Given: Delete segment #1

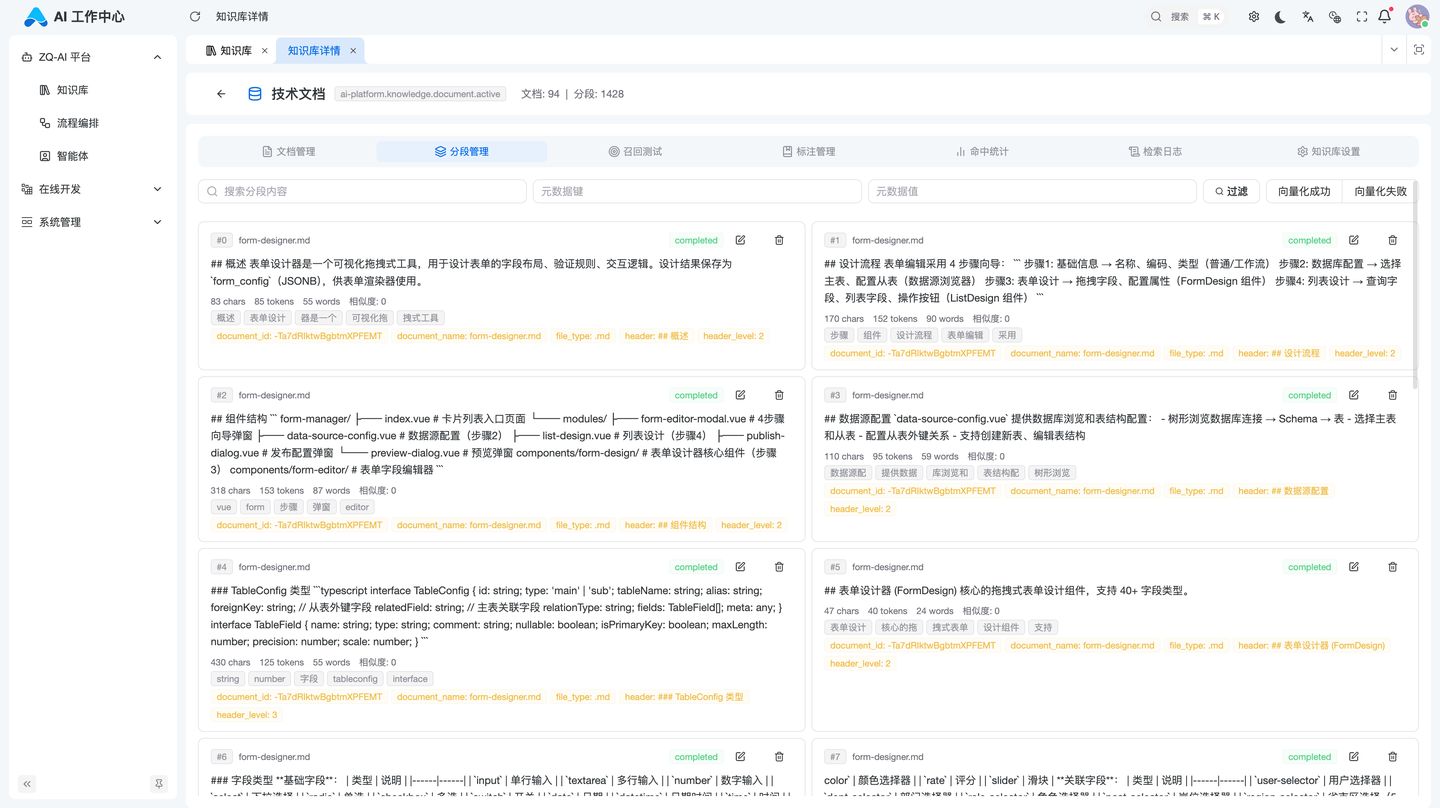Looking at the screenshot, I should pyautogui.click(x=1393, y=240).
